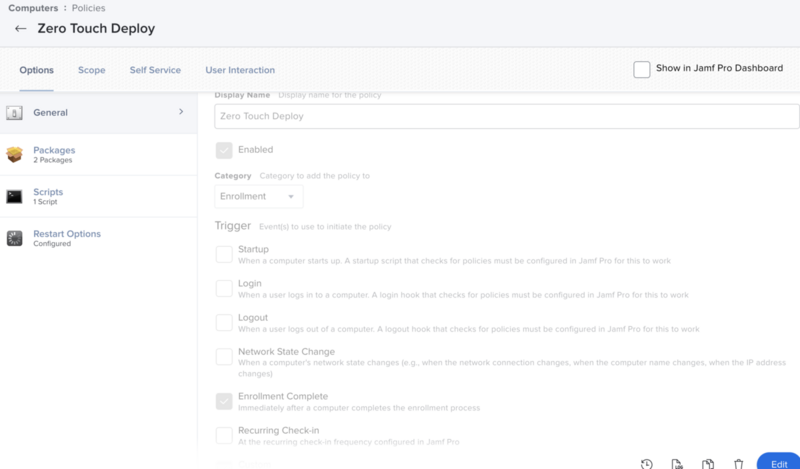Click the '1 Script' subtitle text
The image size is (800, 469).
[x=45, y=202]
